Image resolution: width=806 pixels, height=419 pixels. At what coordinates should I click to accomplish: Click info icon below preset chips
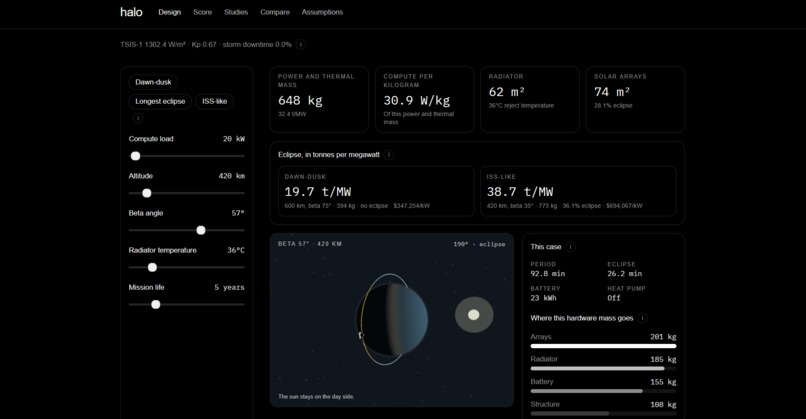pos(138,118)
